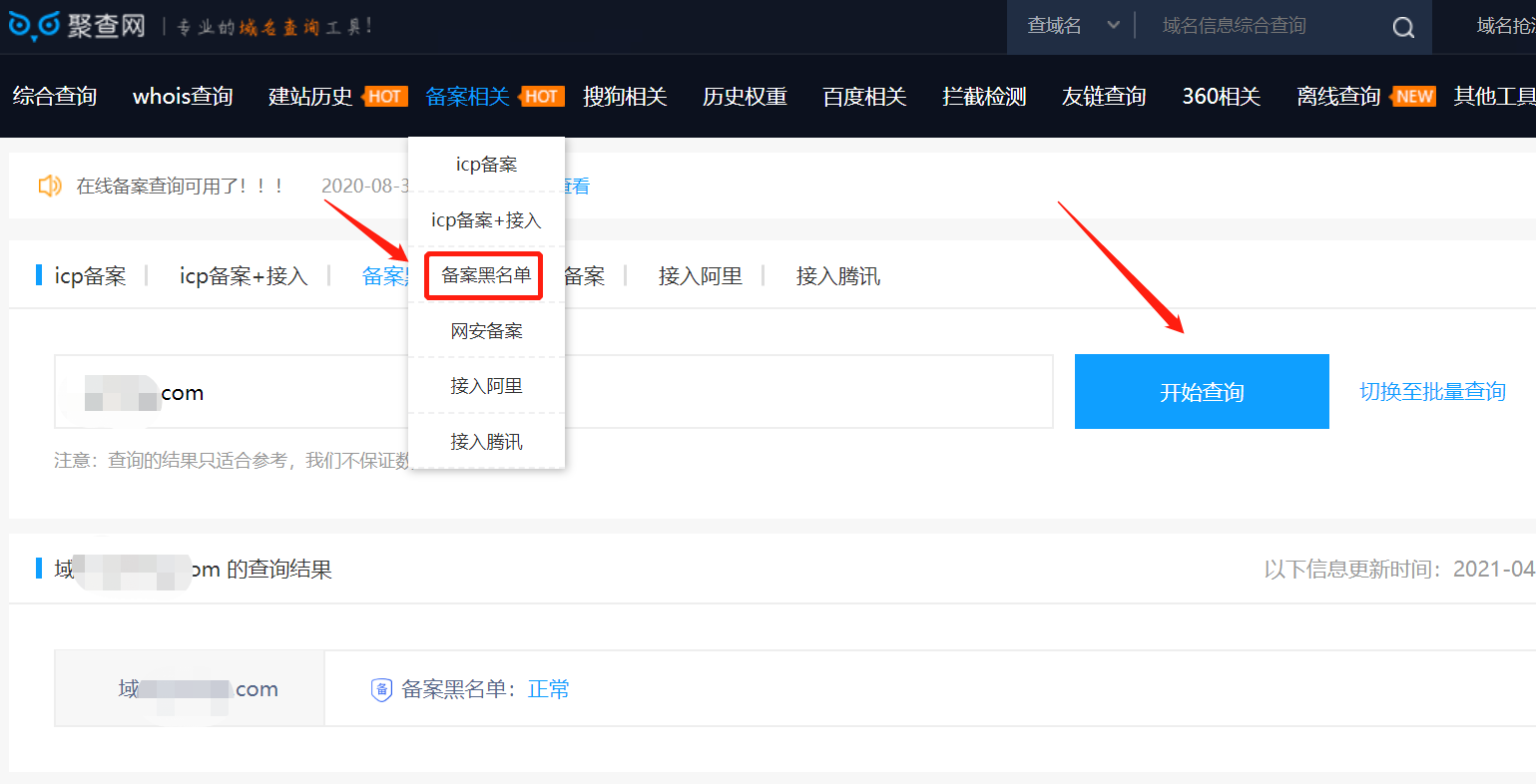Click the 切换至批量查询 link
Viewport: 1536px width, 784px height.
[x=1432, y=392]
